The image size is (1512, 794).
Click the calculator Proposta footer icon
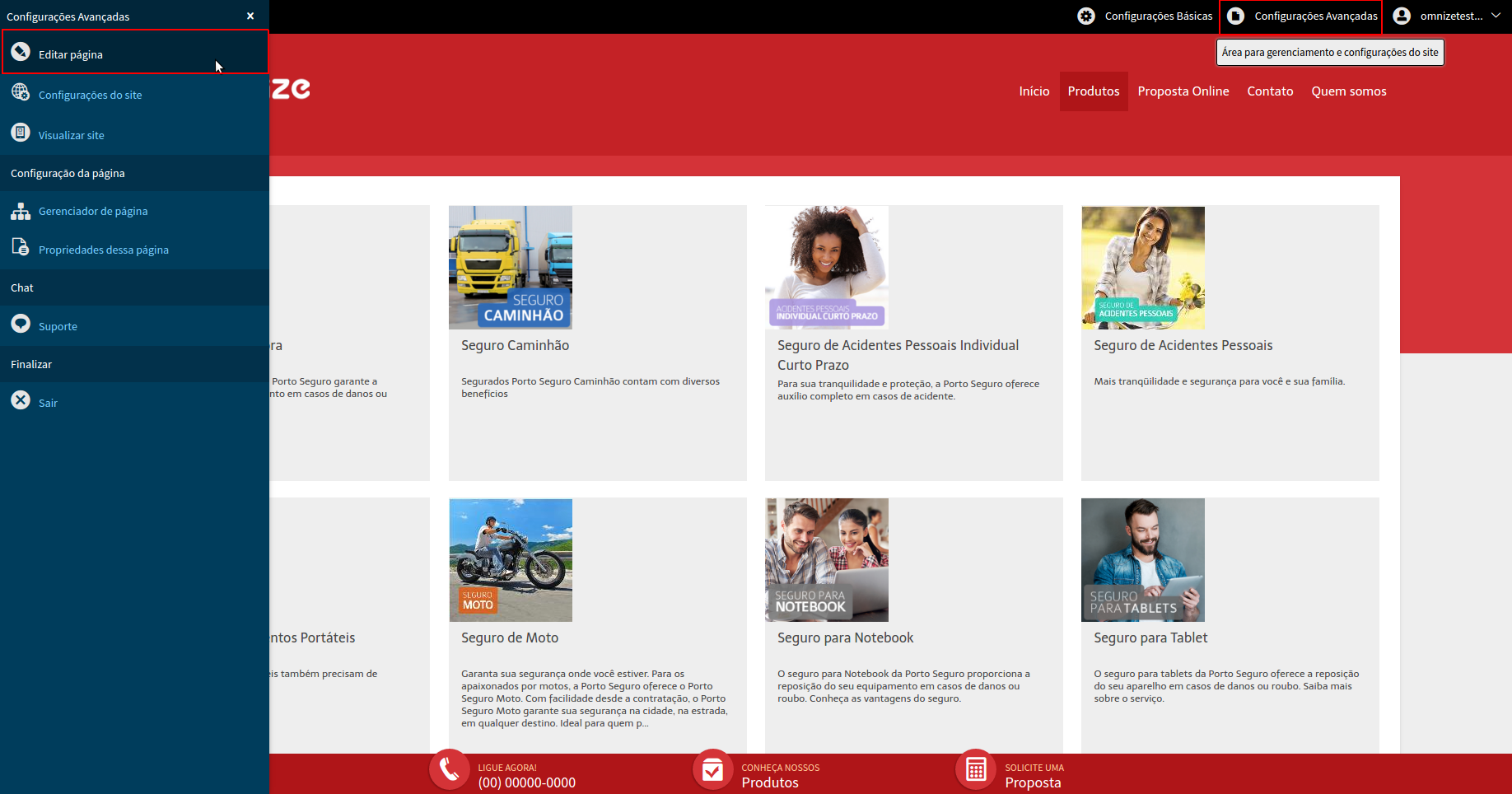(976, 769)
